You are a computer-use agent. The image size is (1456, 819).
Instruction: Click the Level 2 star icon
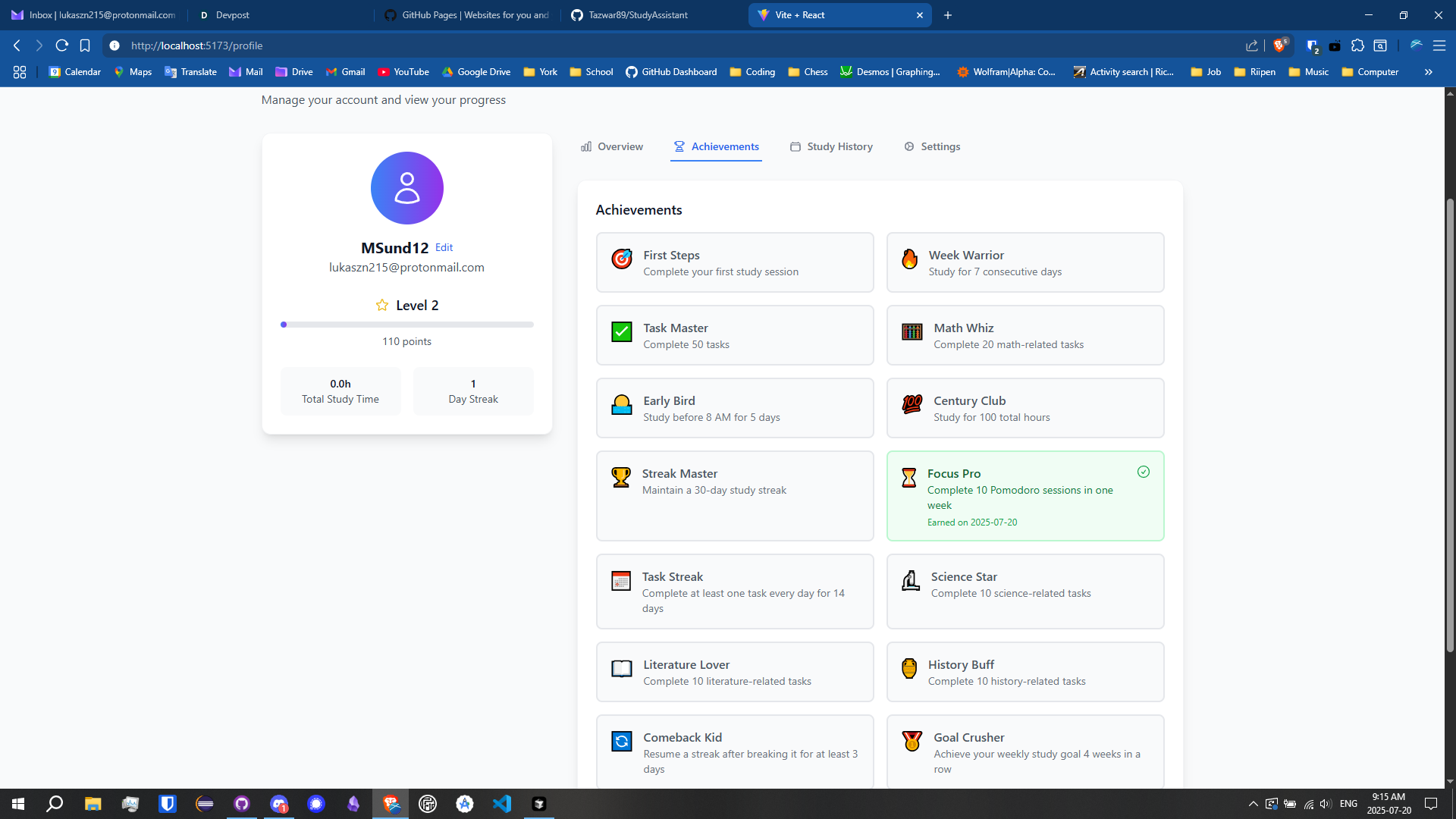click(382, 305)
